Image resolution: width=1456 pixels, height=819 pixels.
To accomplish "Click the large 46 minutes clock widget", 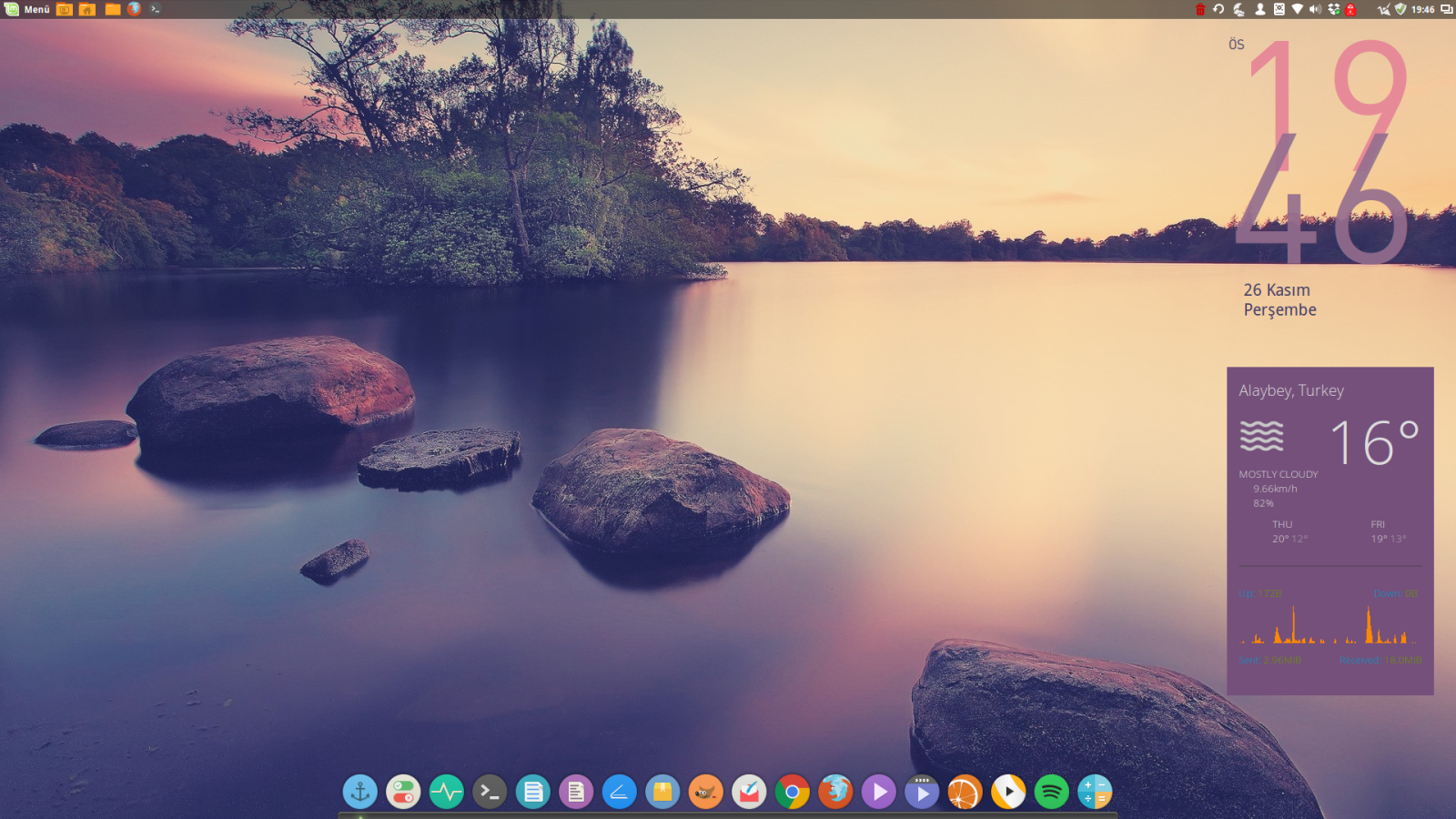I will pyautogui.click(x=1321, y=198).
